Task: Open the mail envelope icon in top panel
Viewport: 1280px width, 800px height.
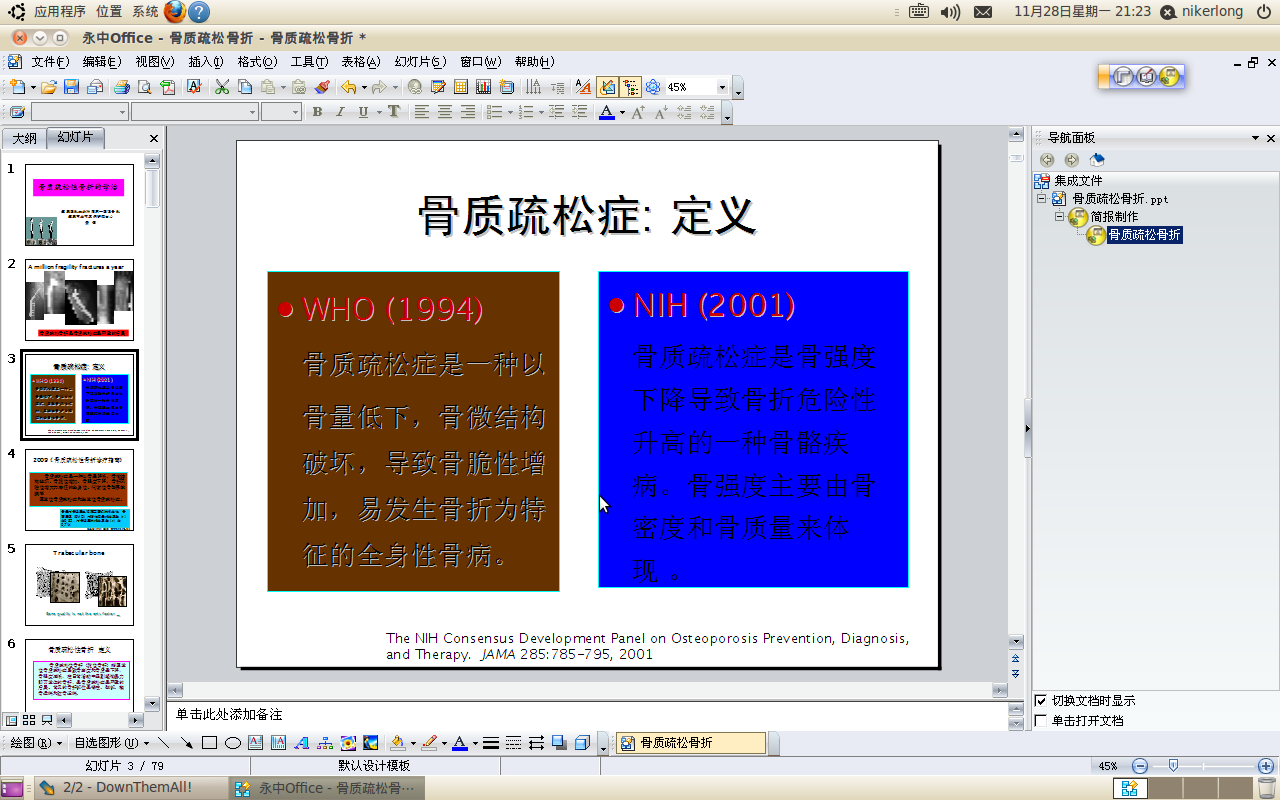Action: pyautogui.click(x=983, y=12)
